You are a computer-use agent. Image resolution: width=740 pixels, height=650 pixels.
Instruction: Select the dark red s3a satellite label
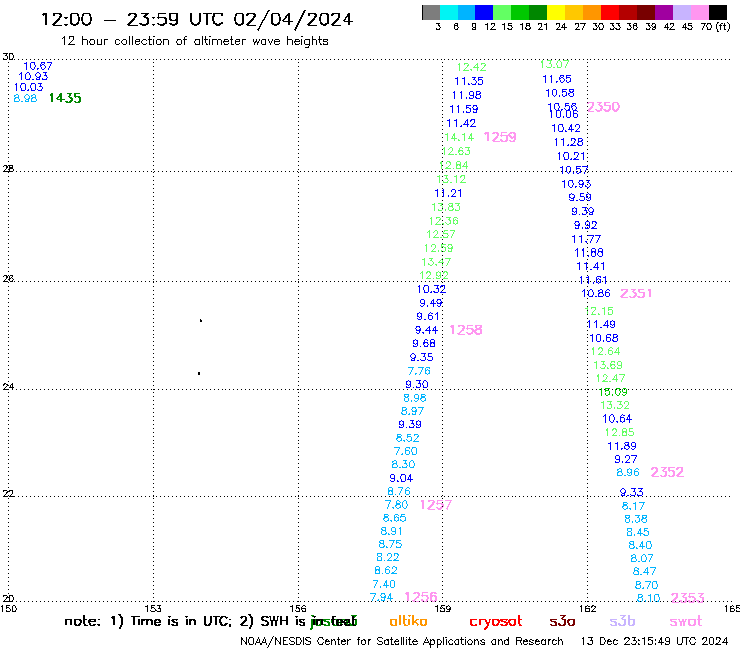562,621
